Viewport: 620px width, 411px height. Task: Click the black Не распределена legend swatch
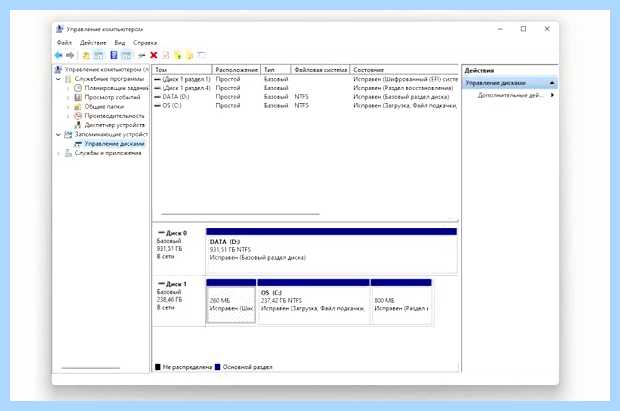pos(158,367)
